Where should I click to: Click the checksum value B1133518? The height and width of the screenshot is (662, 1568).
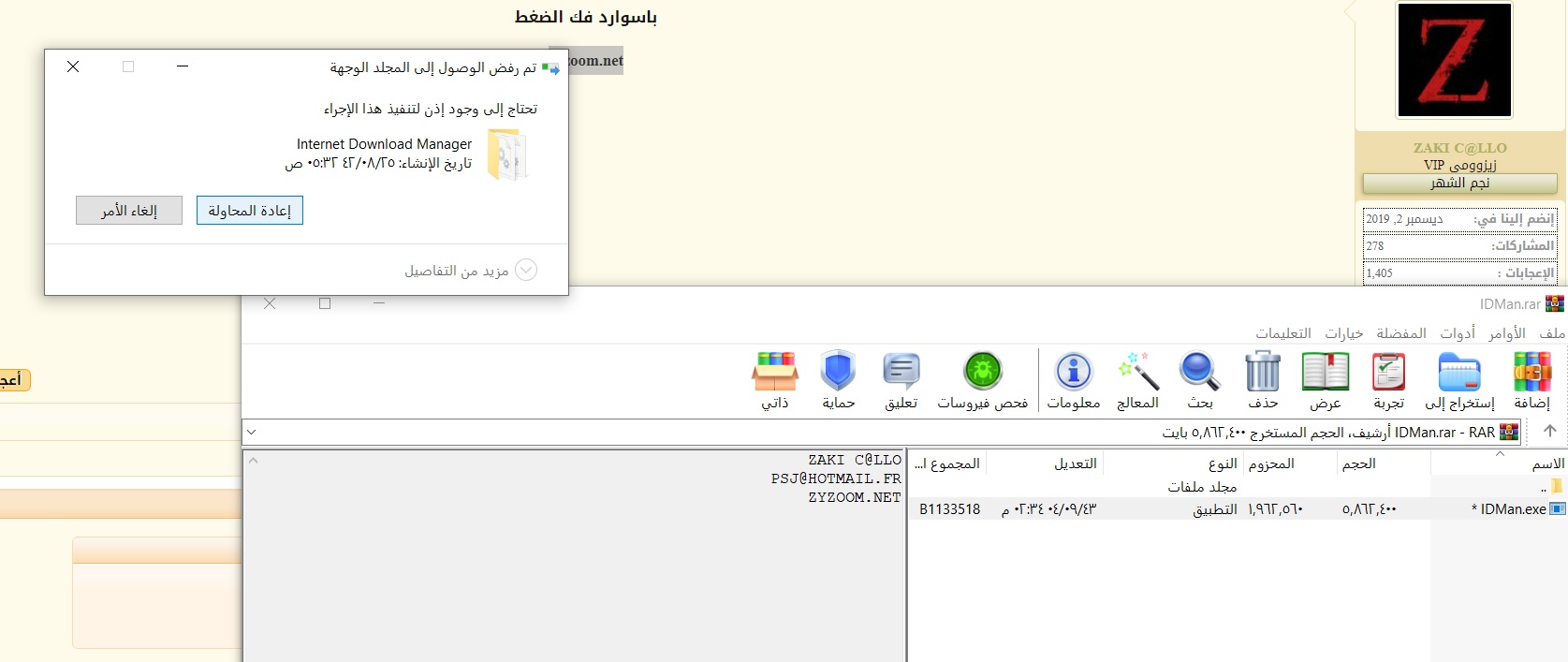pos(950,508)
